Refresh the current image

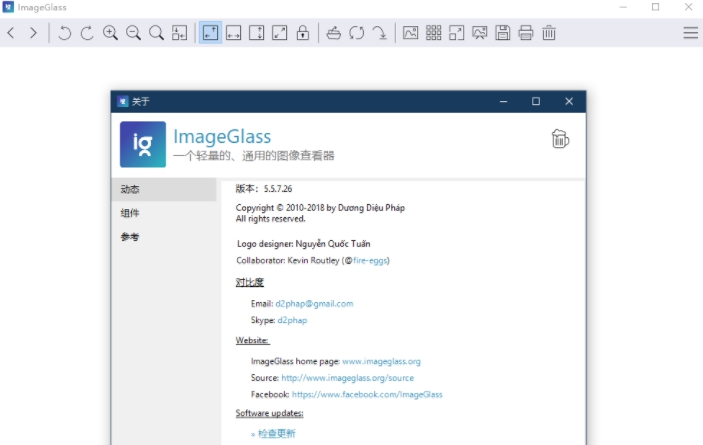click(357, 33)
